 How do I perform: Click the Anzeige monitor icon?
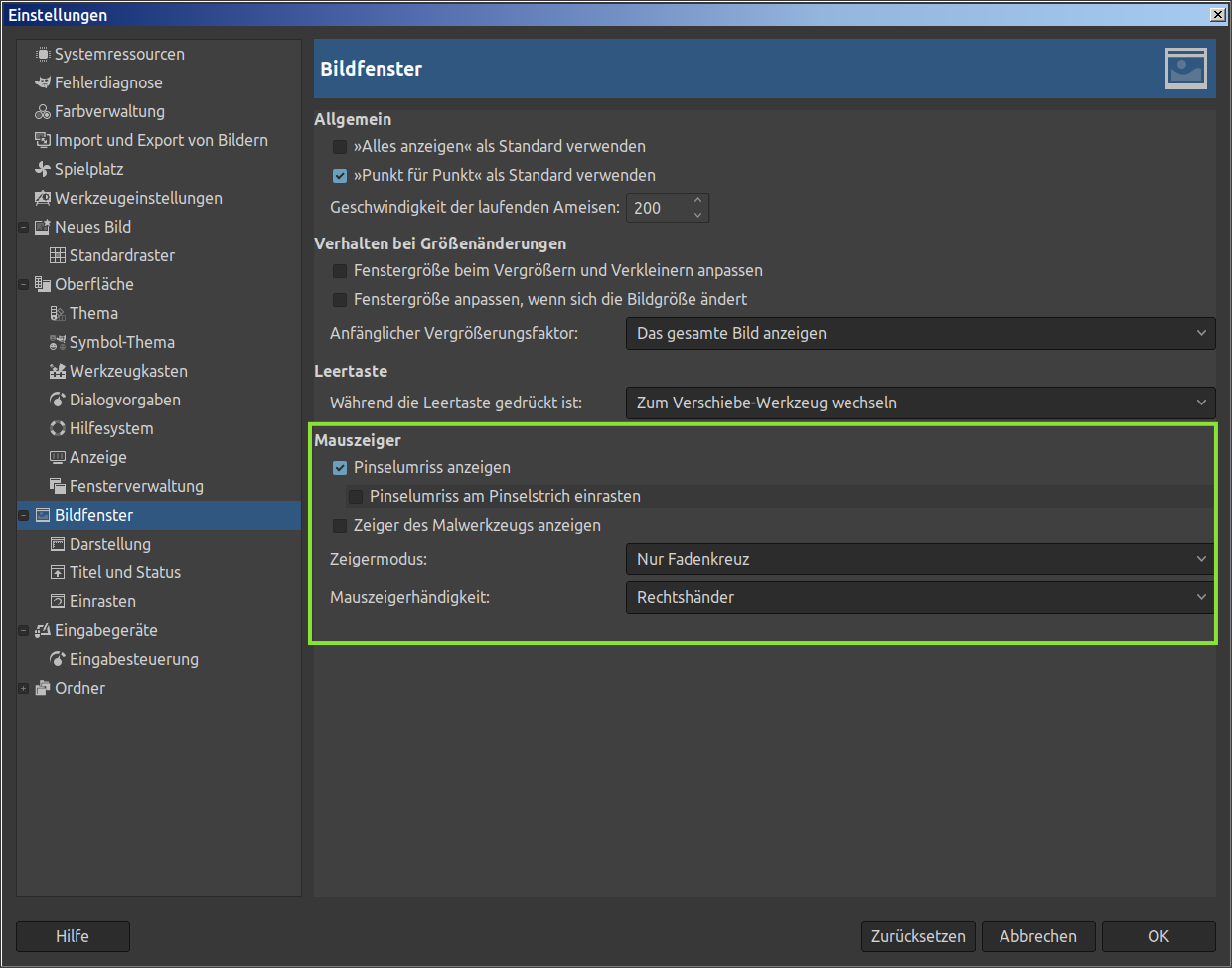pyautogui.click(x=58, y=457)
